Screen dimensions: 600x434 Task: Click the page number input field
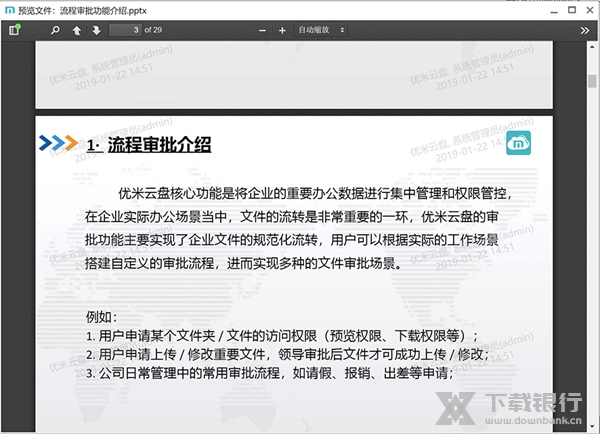pos(125,30)
